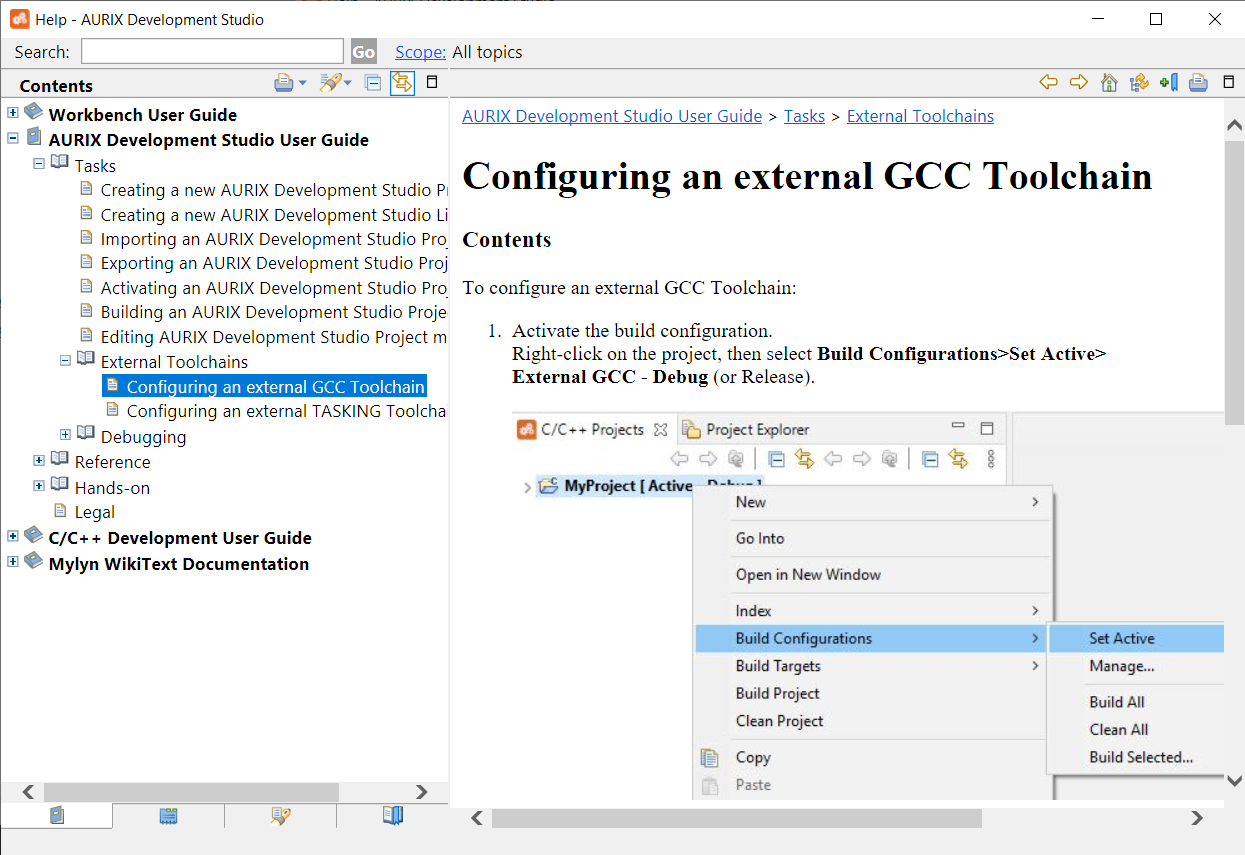Maximize the Contents pane

[x=432, y=83]
